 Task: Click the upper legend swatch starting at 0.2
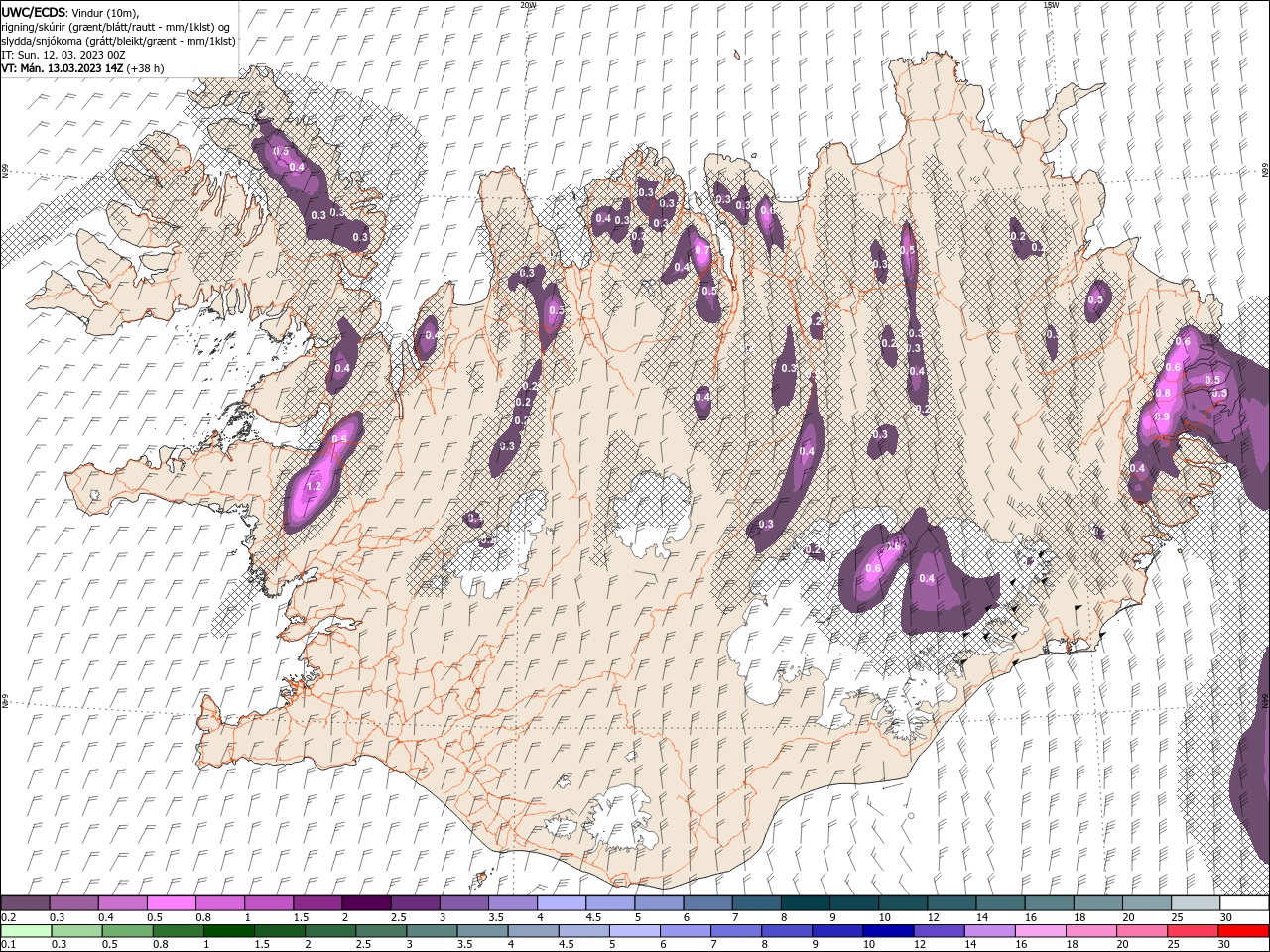(x=25, y=903)
